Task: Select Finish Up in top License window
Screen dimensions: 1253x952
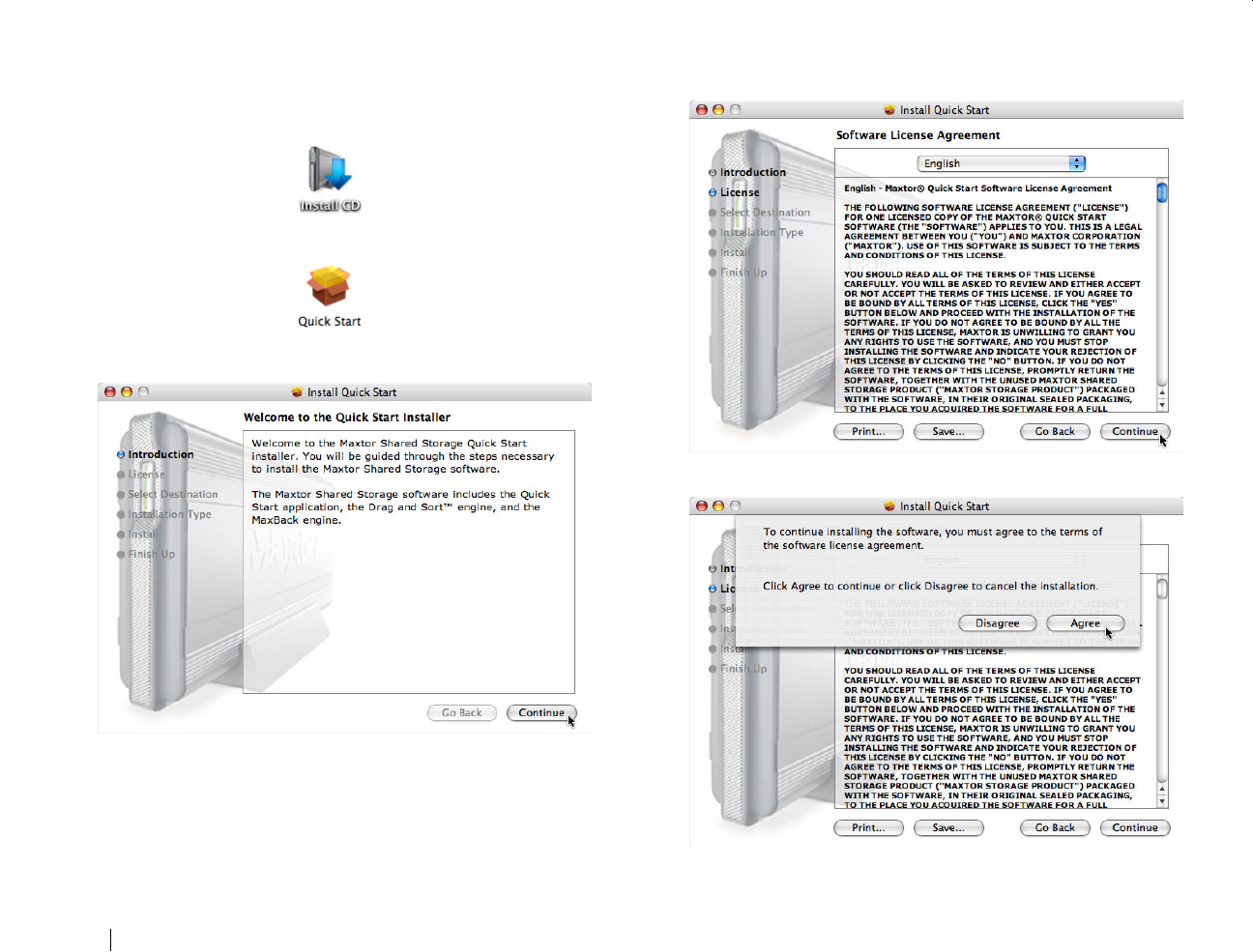Action: tap(738, 273)
